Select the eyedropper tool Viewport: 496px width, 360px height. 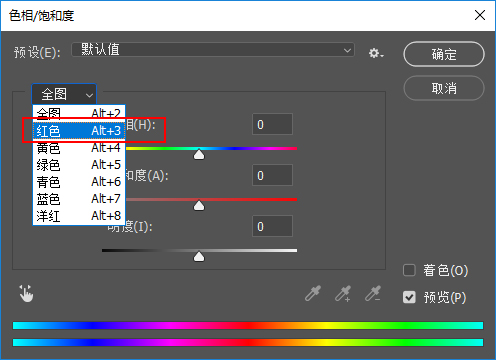tap(313, 293)
